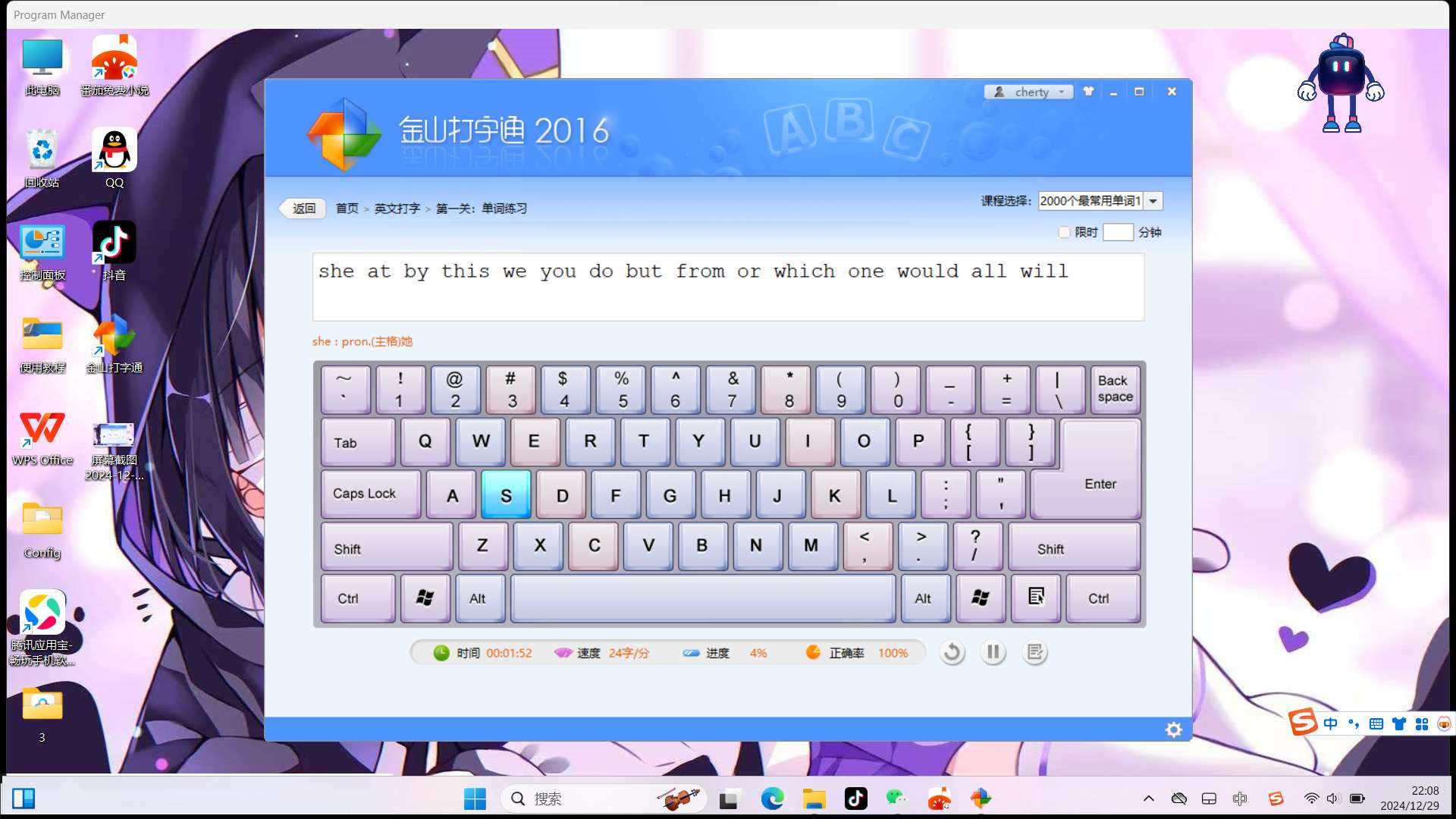The image size is (1456, 819).
Task: Click the restart/reset exercise icon
Action: tap(951, 652)
